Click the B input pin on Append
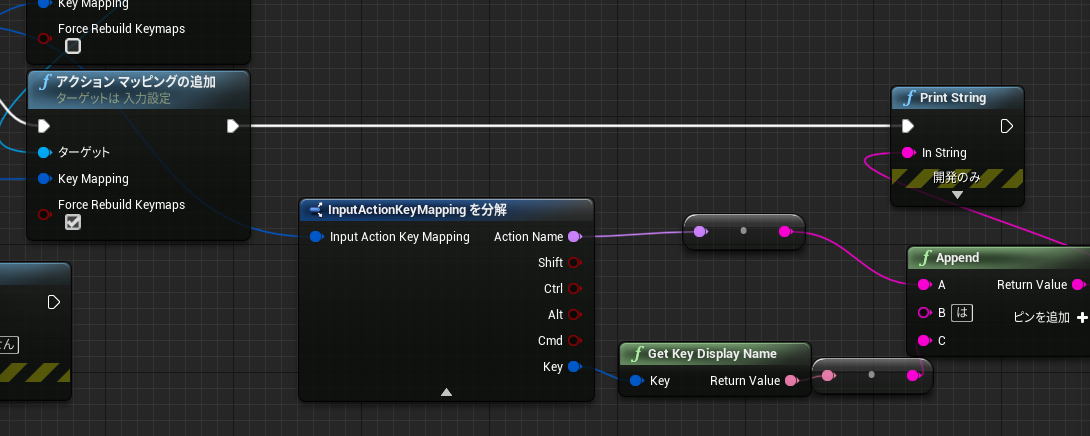The image size is (1090, 436). coord(924,313)
